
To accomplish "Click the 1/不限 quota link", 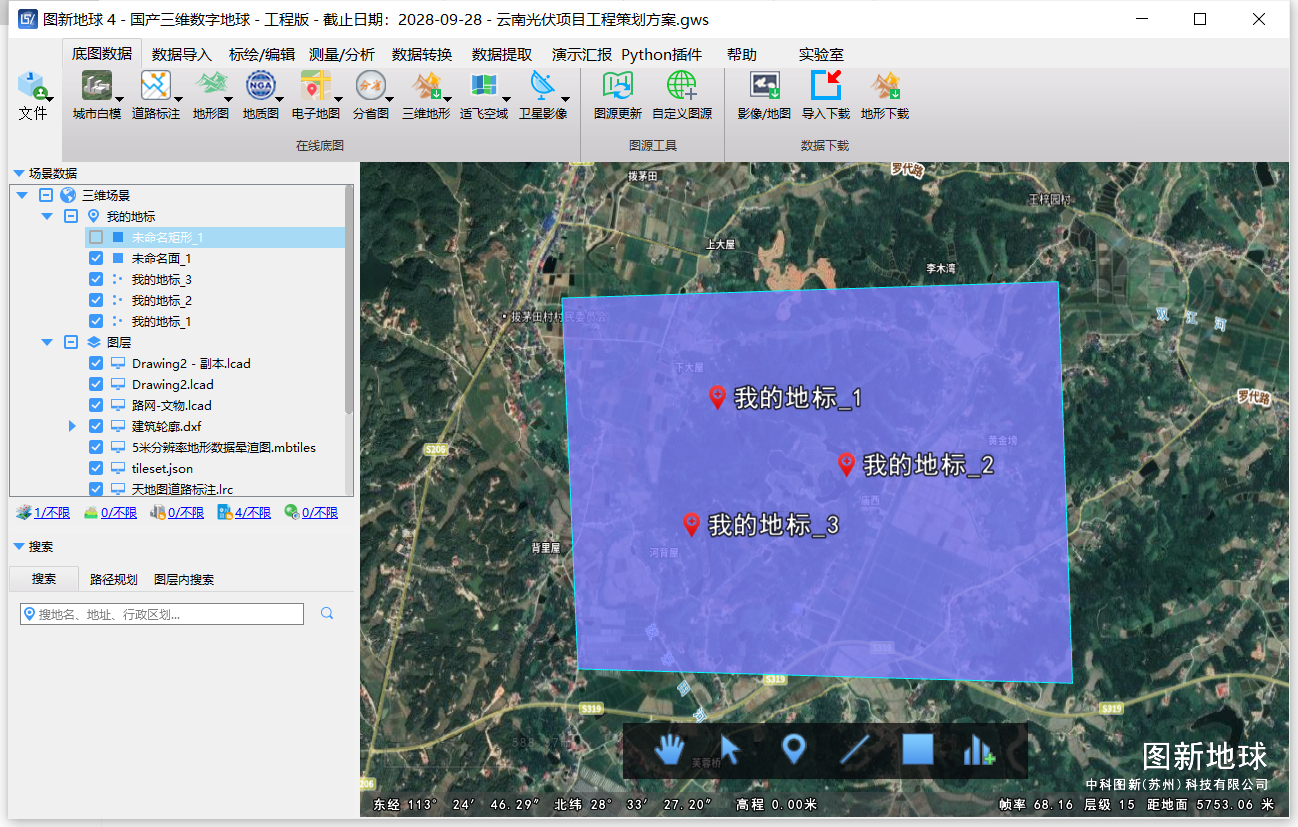I will click(52, 512).
